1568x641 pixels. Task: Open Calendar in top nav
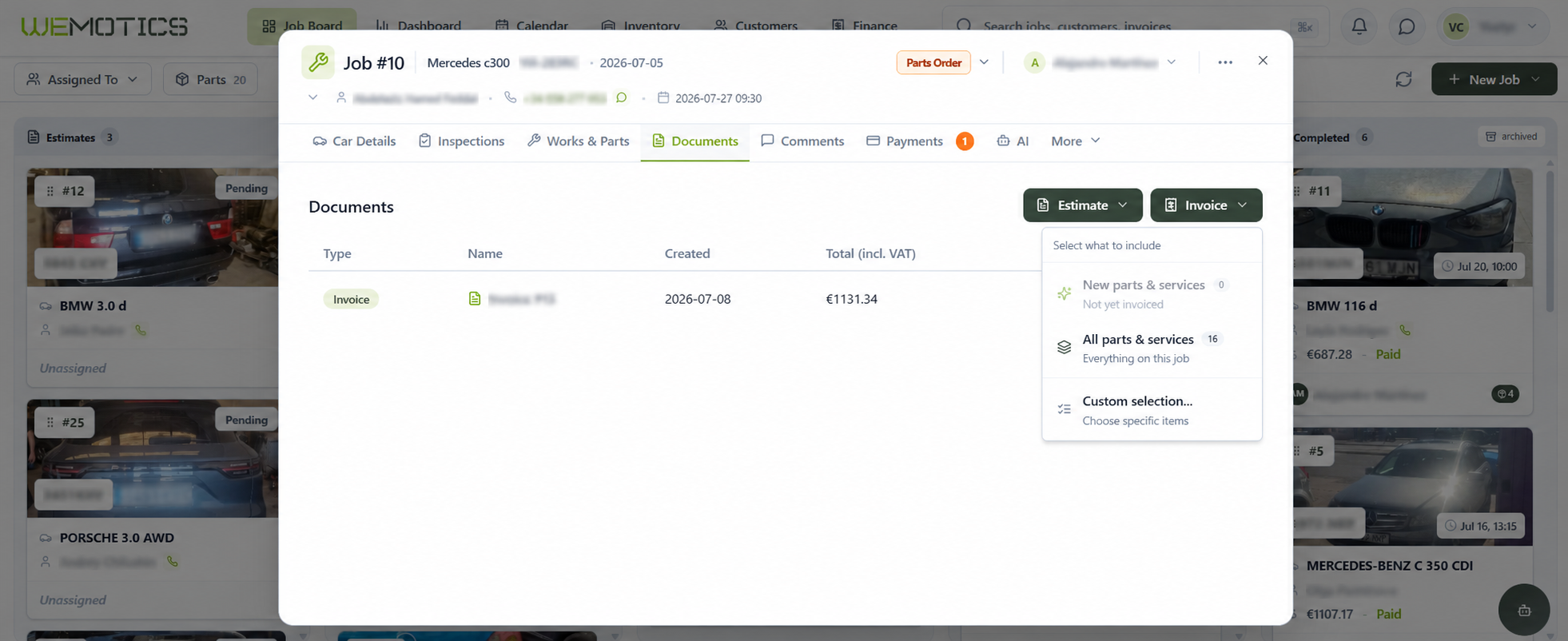[531, 26]
